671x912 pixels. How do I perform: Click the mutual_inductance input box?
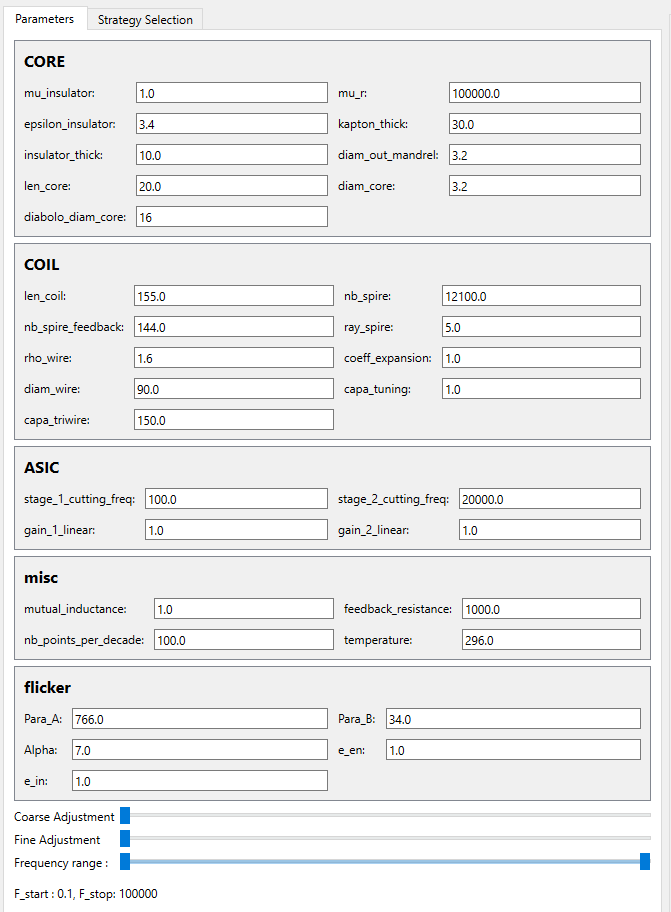[x=244, y=609]
